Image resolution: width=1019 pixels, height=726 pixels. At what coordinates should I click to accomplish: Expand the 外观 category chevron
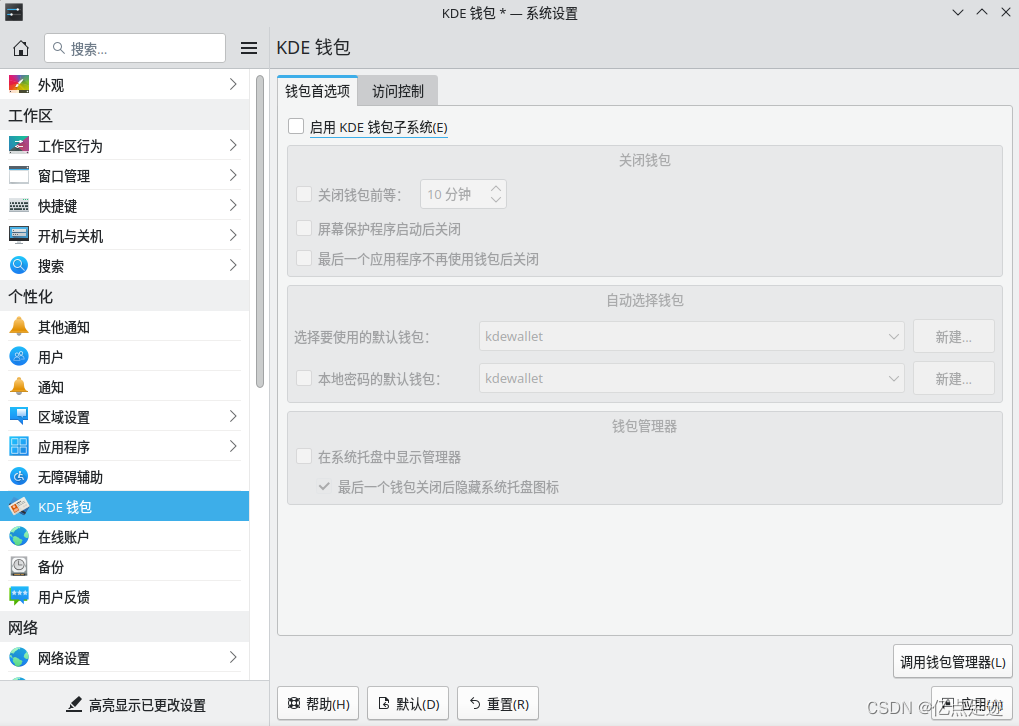click(x=233, y=84)
